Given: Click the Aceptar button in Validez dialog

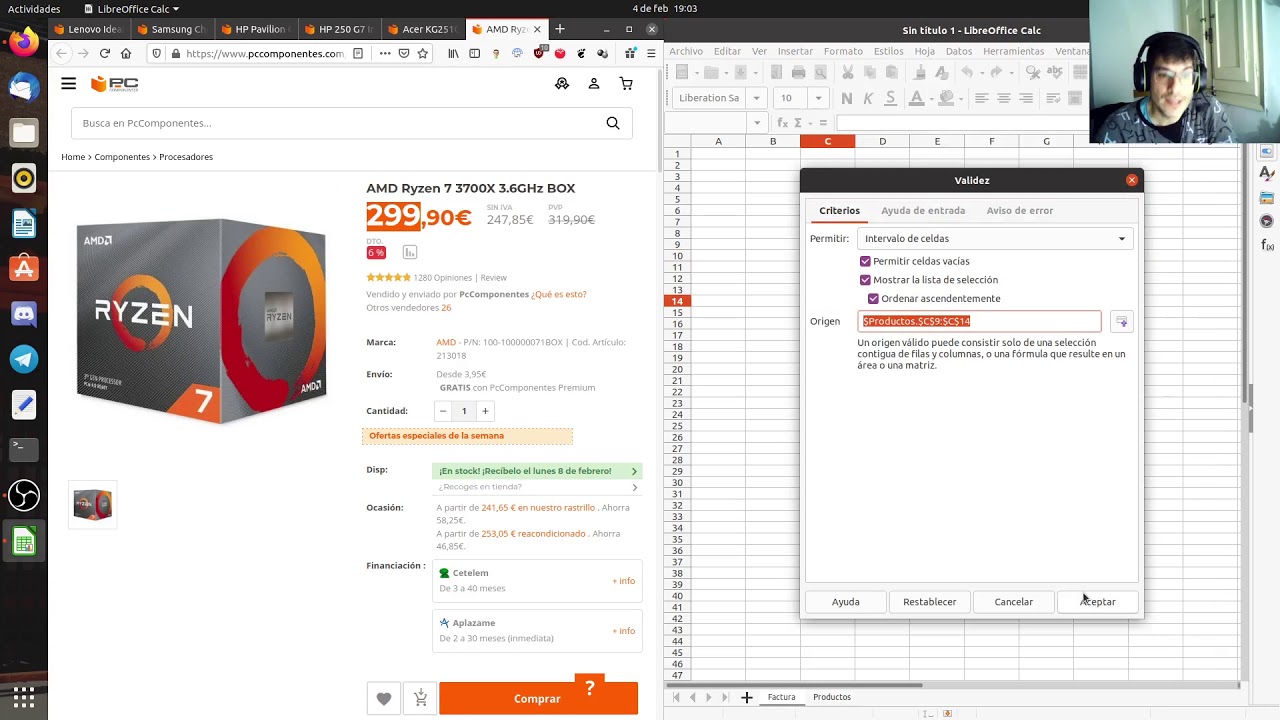Looking at the screenshot, I should click(1097, 602).
